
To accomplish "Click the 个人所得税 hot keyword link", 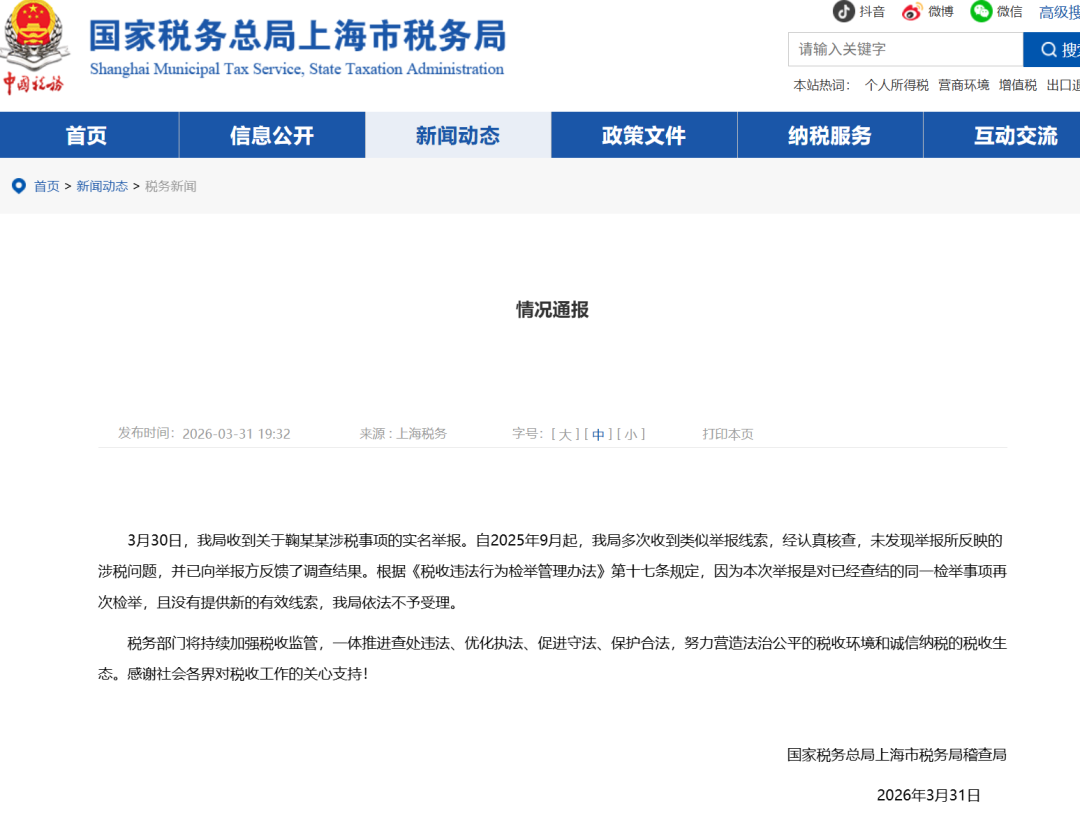I will 896,85.
